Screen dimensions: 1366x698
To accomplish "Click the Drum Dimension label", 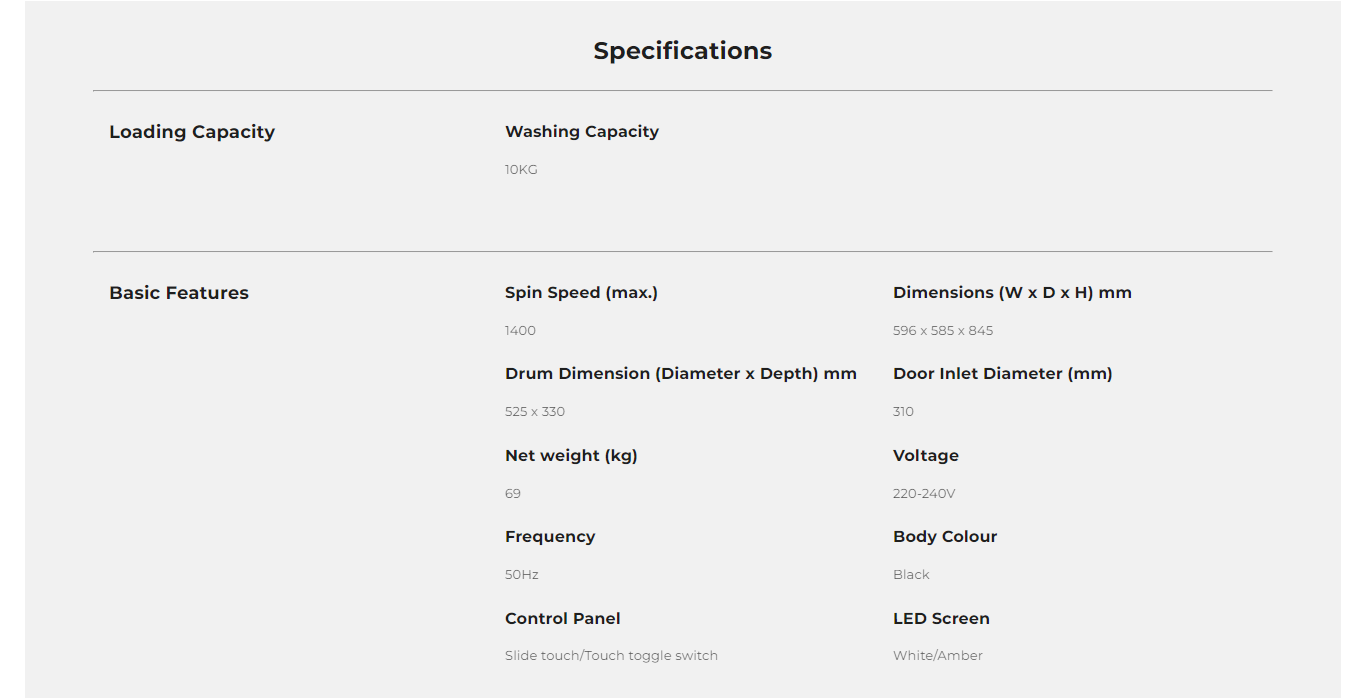I will (x=680, y=374).
